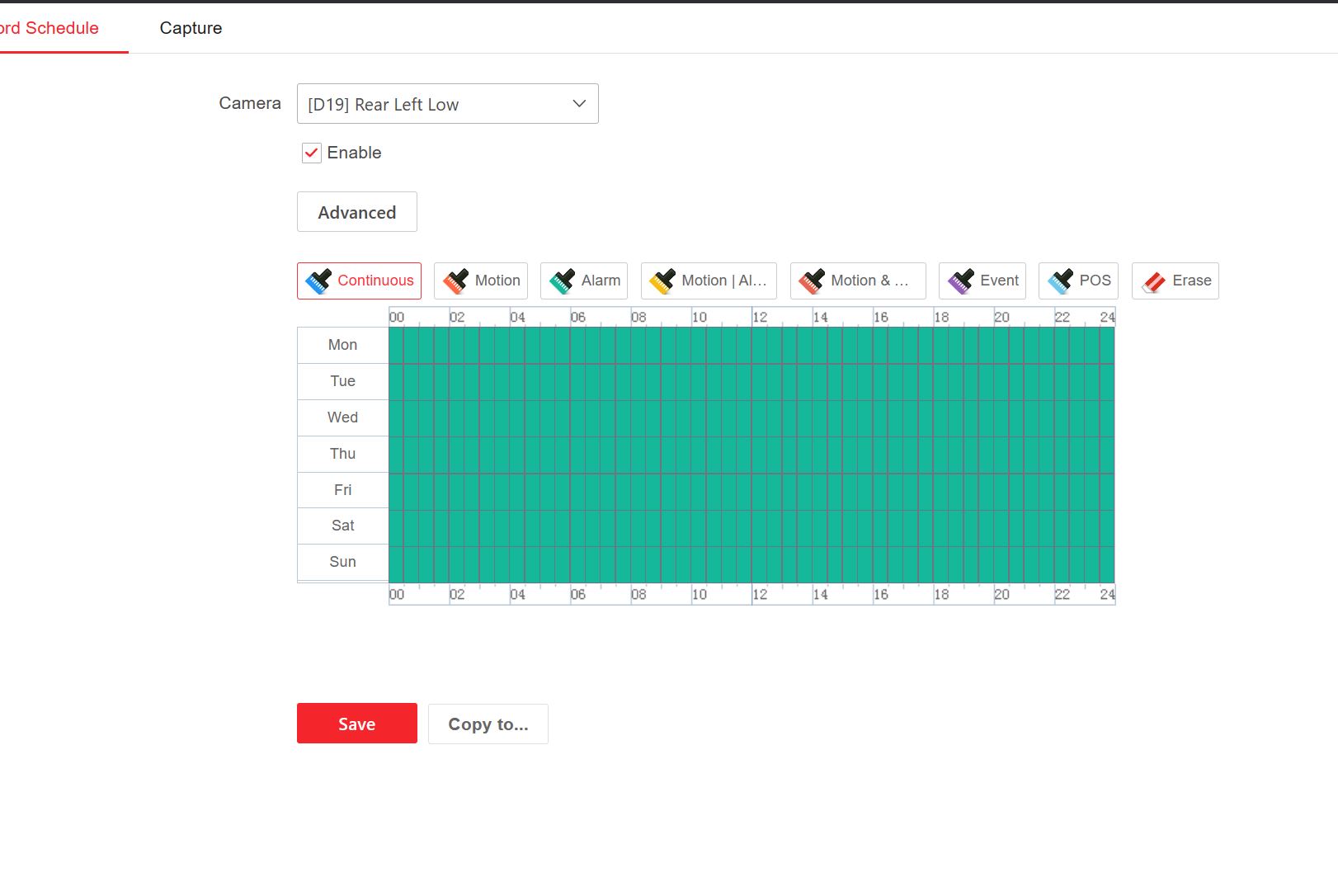Select the Event recording brush
The image size is (1338, 896).
click(x=982, y=281)
